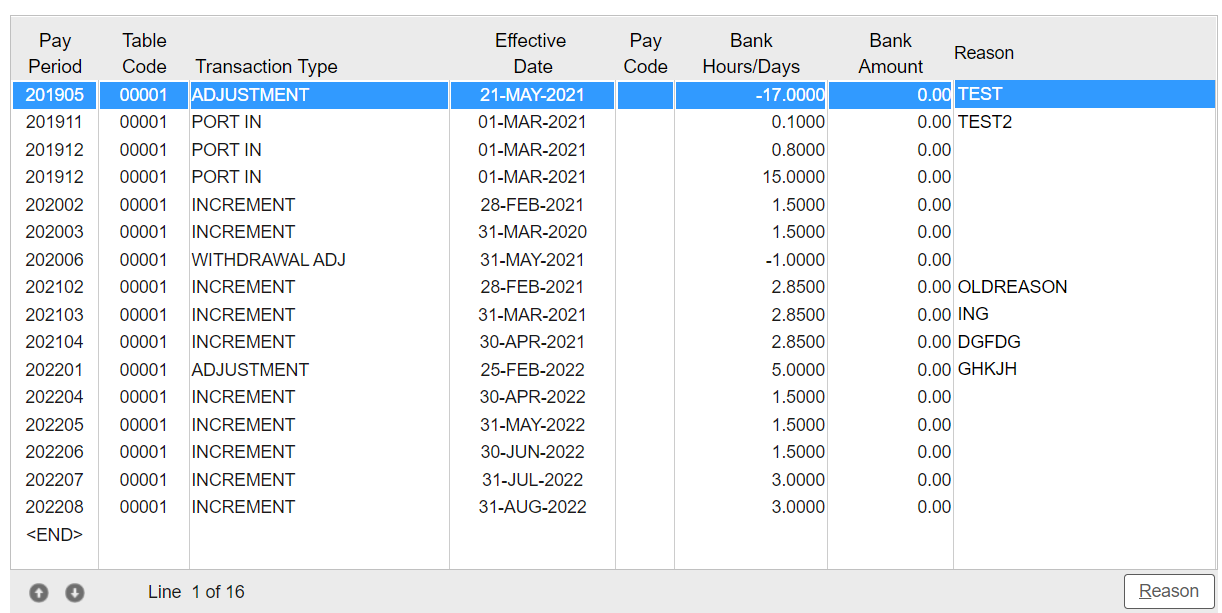The width and height of the screenshot is (1222, 613).
Task: Click the down arrow navigation icon
Action: [74, 592]
